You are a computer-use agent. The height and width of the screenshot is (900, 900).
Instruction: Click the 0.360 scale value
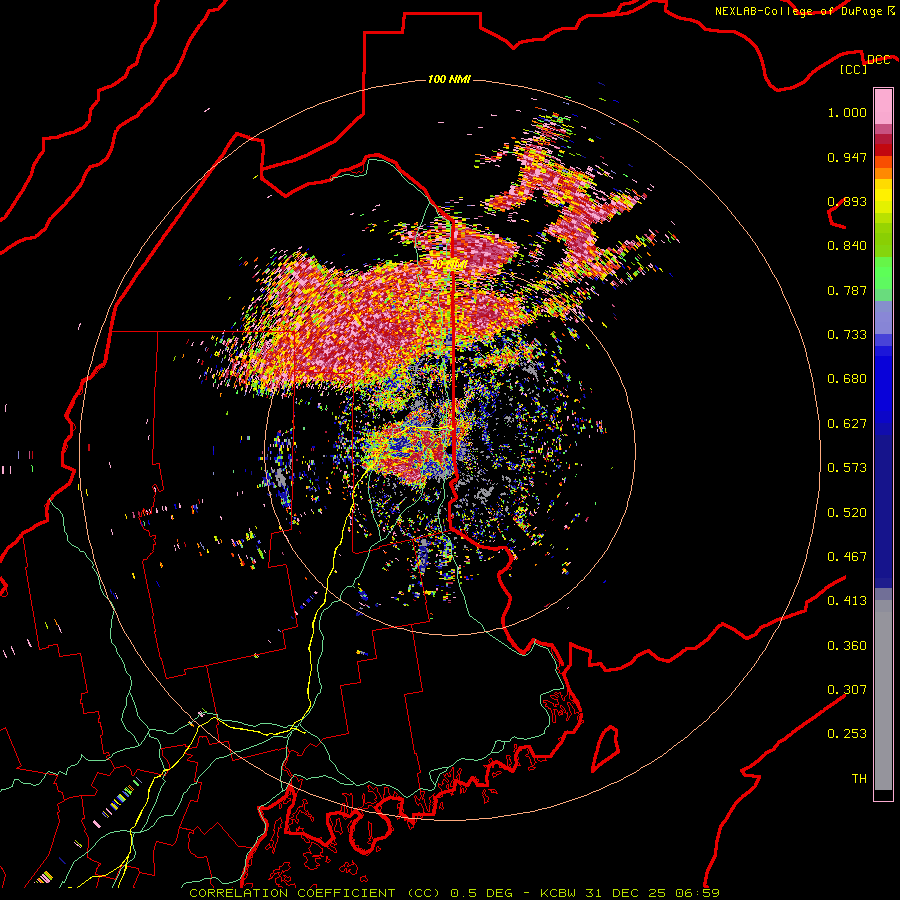pyautogui.click(x=847, y=646)
